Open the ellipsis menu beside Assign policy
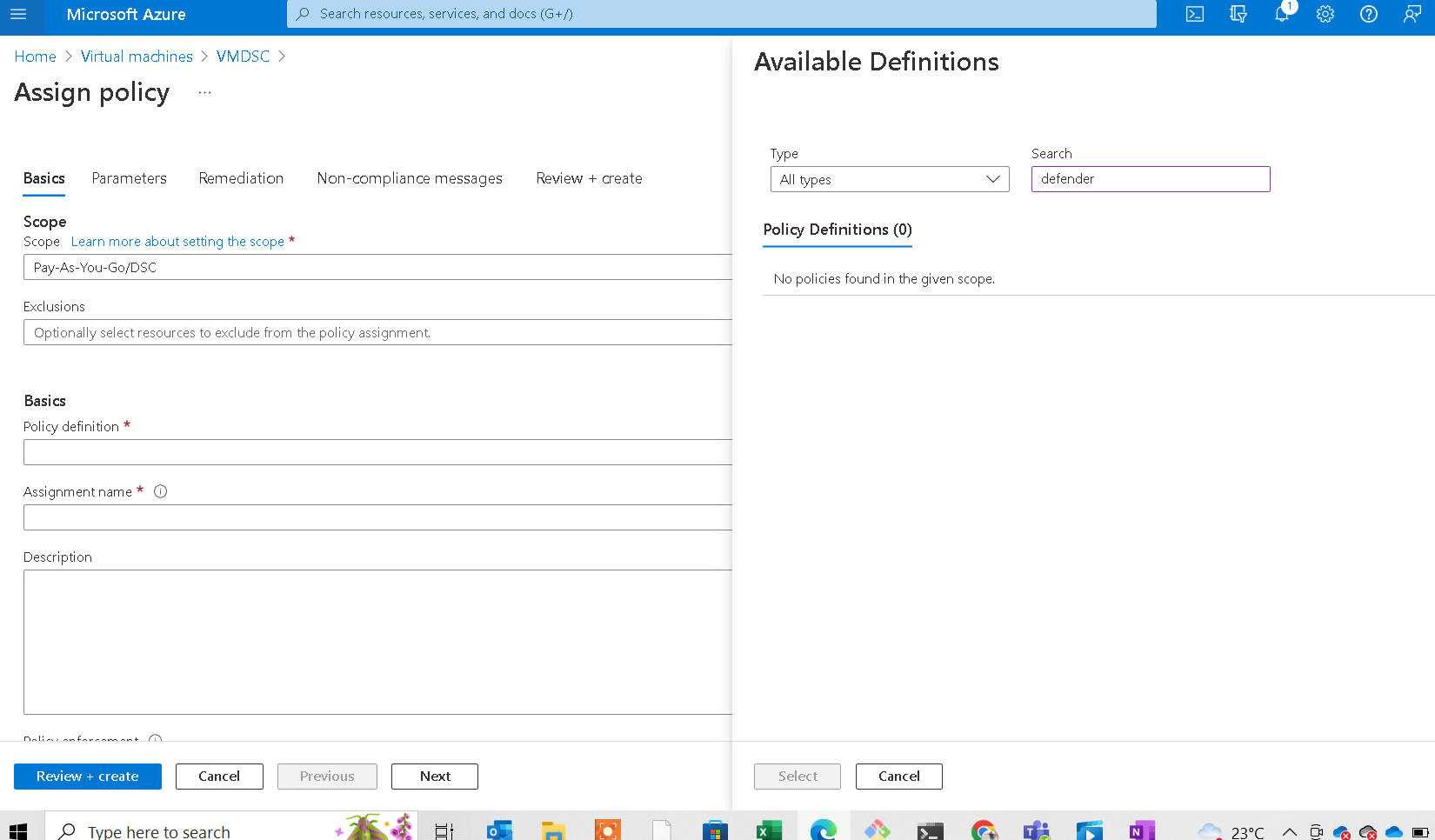Image resolution: width=1435 pixels, height=840 pixels. tap(204, 92)
